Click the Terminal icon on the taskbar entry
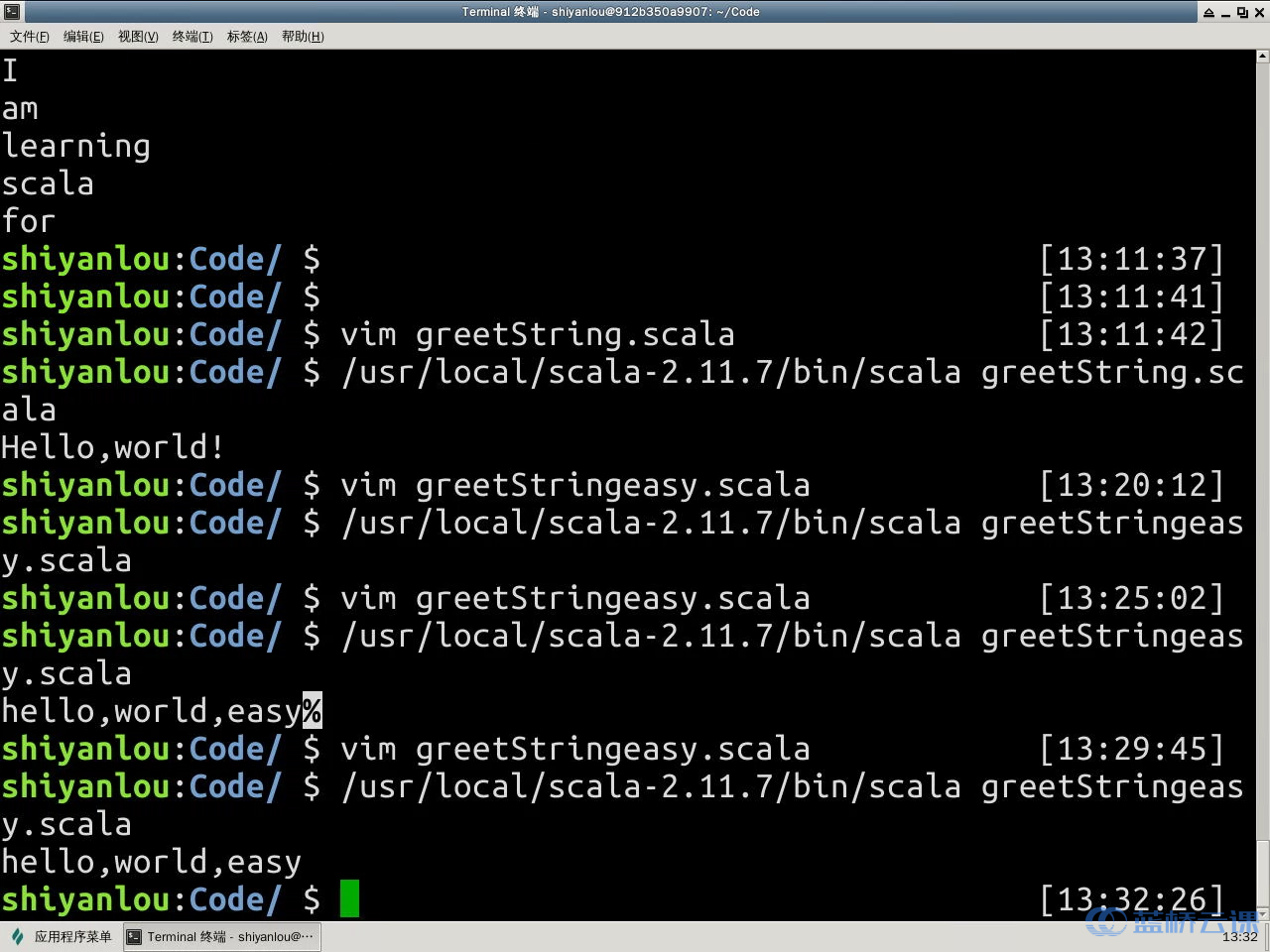 (x=133, y=936)
